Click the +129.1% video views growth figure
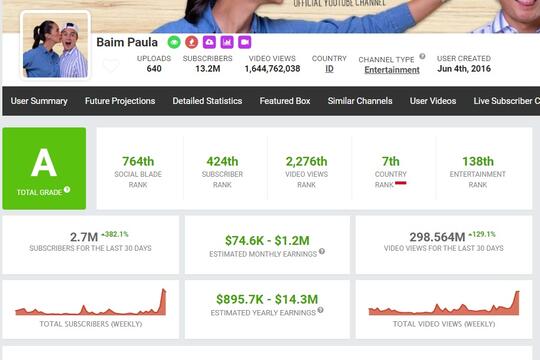 [x=482, y=234]
